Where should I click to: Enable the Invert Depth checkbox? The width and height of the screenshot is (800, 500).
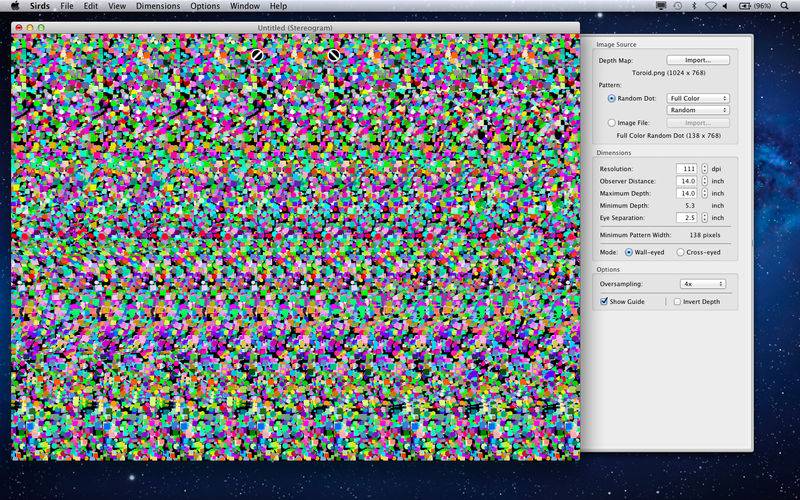click(x=677, y=301)
